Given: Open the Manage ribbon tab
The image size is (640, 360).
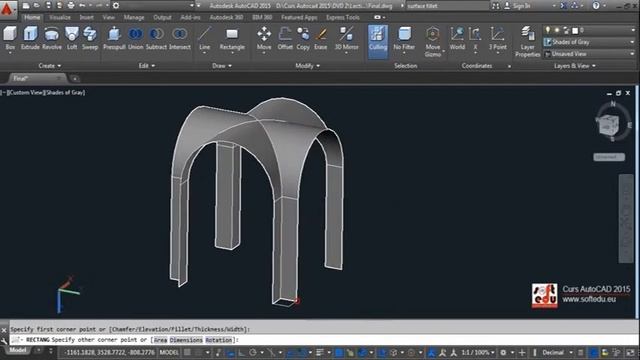Looking at the screenshot, I should coord(134,18).
